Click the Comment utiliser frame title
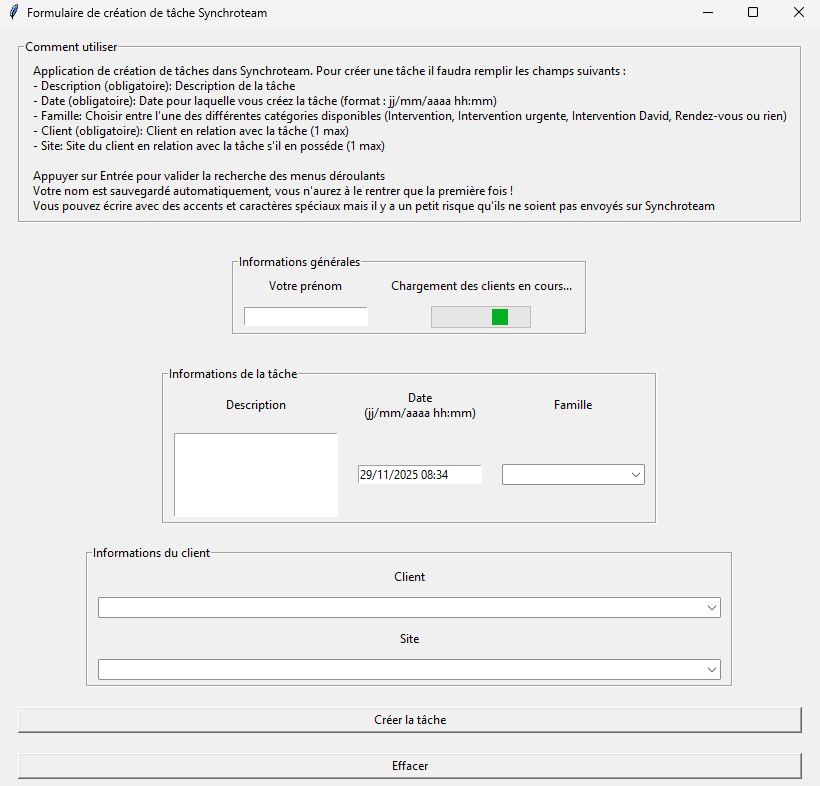This screenshot has width=820, height=786. [x=71, y=47]
